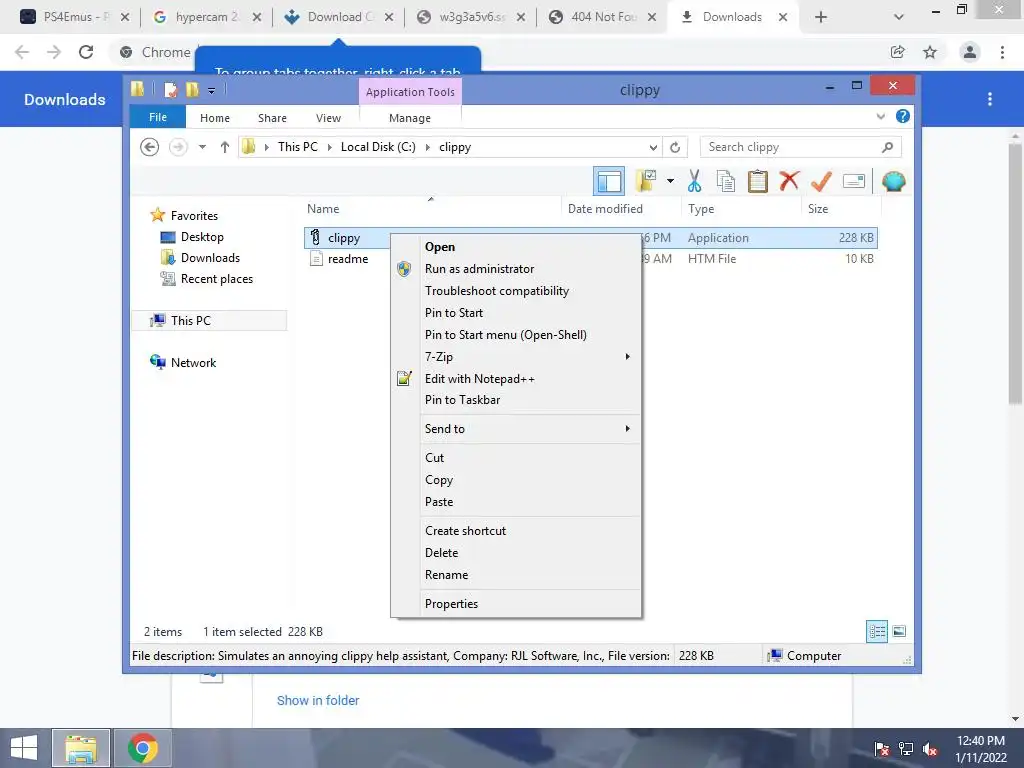The height and width of the screenshot is (768, 1024).
Task: Click the Copy pages toolbar icon
Action: pos(726,181)
